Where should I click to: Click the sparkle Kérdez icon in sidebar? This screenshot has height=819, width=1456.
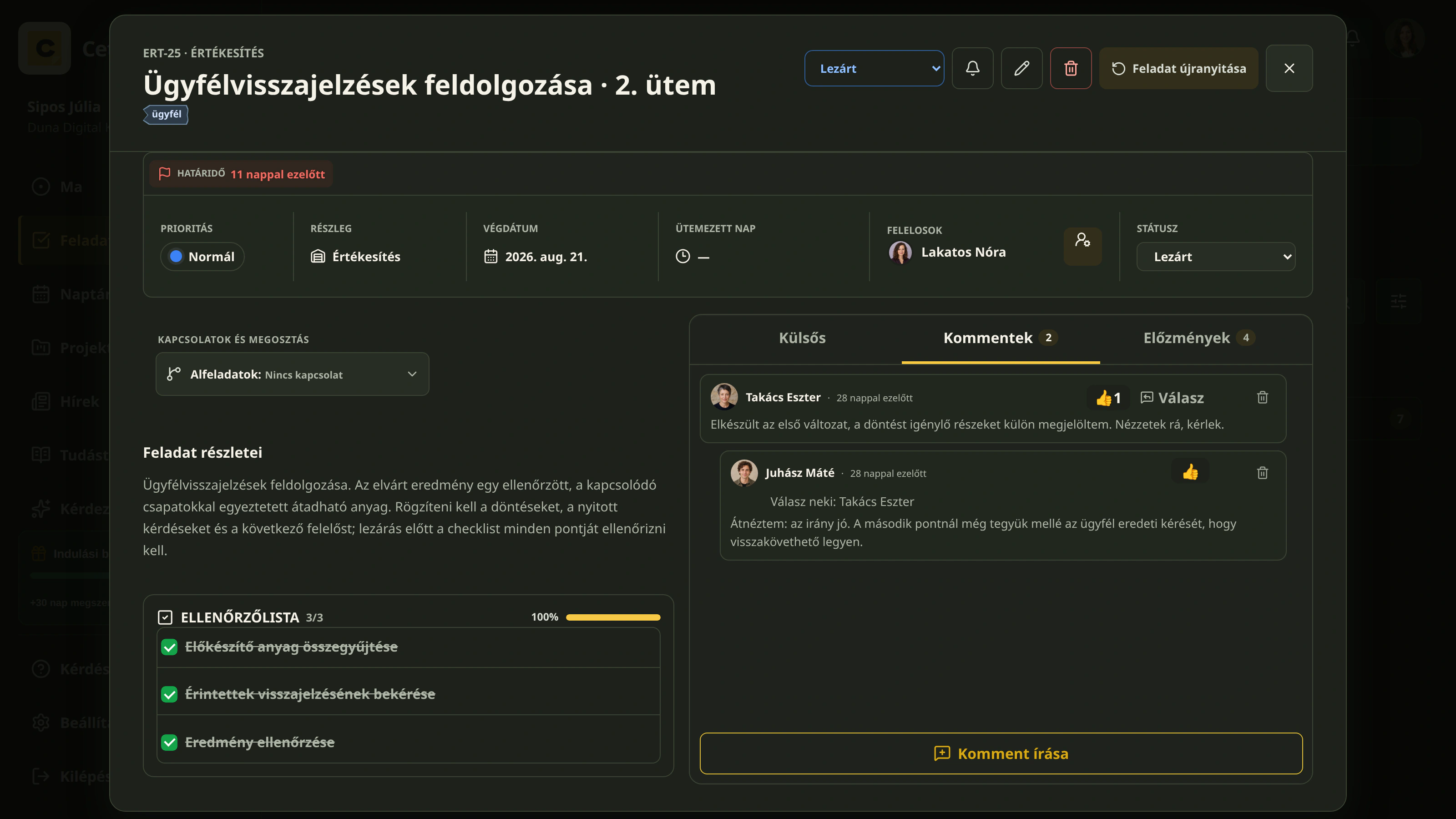(x=40, y=509)
